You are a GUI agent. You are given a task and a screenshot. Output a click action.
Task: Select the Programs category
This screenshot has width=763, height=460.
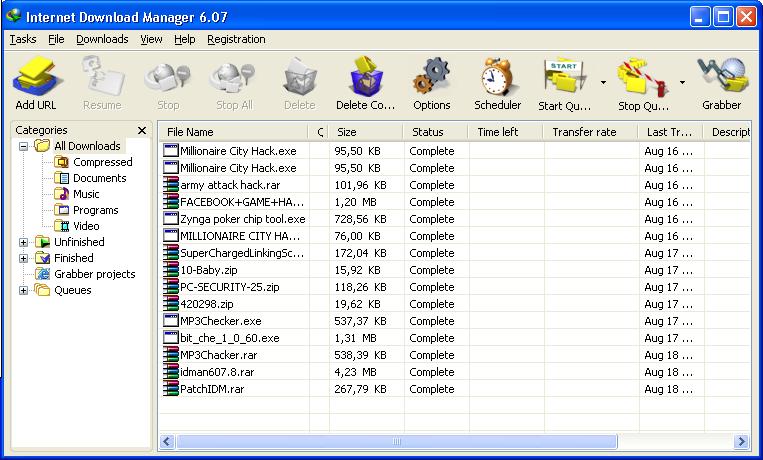point(95,210)
